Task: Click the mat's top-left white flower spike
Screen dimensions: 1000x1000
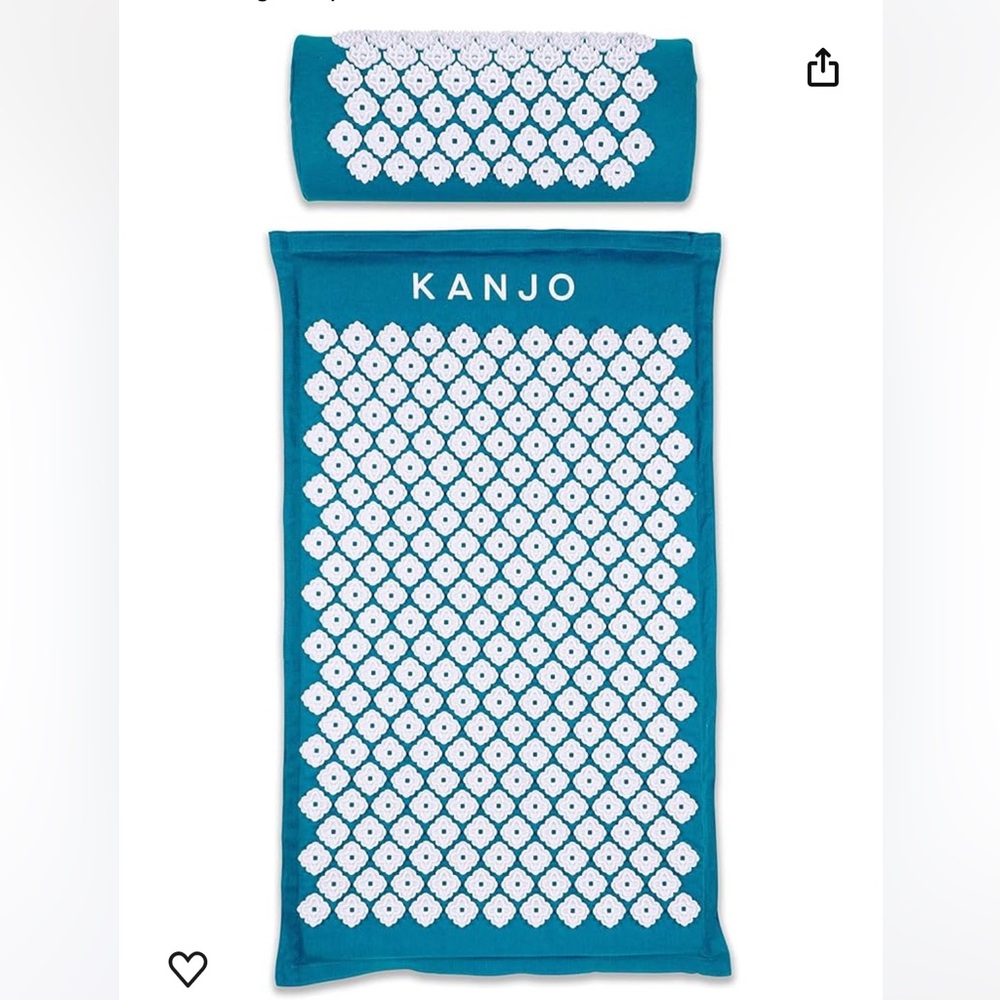Action: click(x=320, y=338)
